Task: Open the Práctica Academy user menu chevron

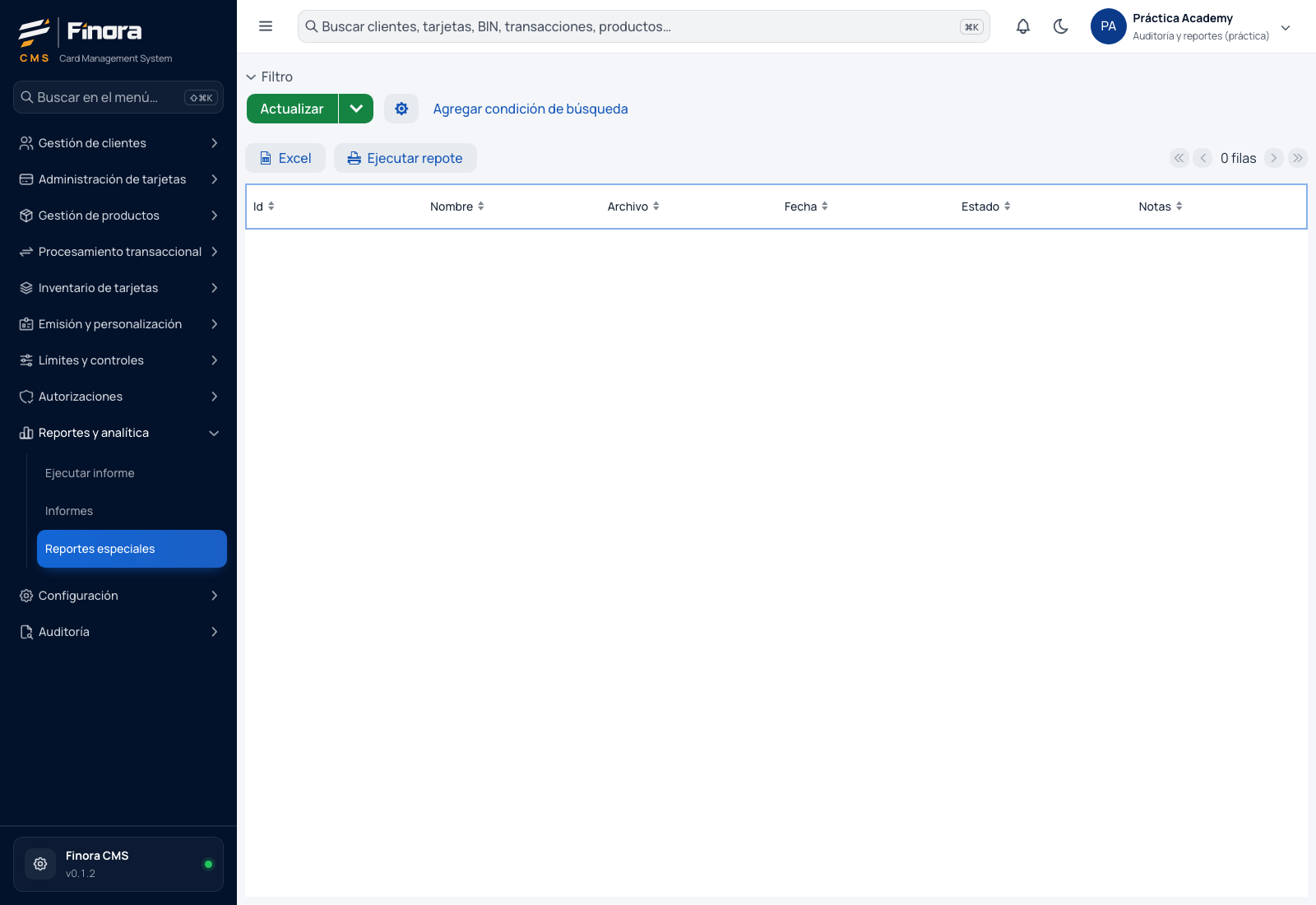Action: point(1286,27)
